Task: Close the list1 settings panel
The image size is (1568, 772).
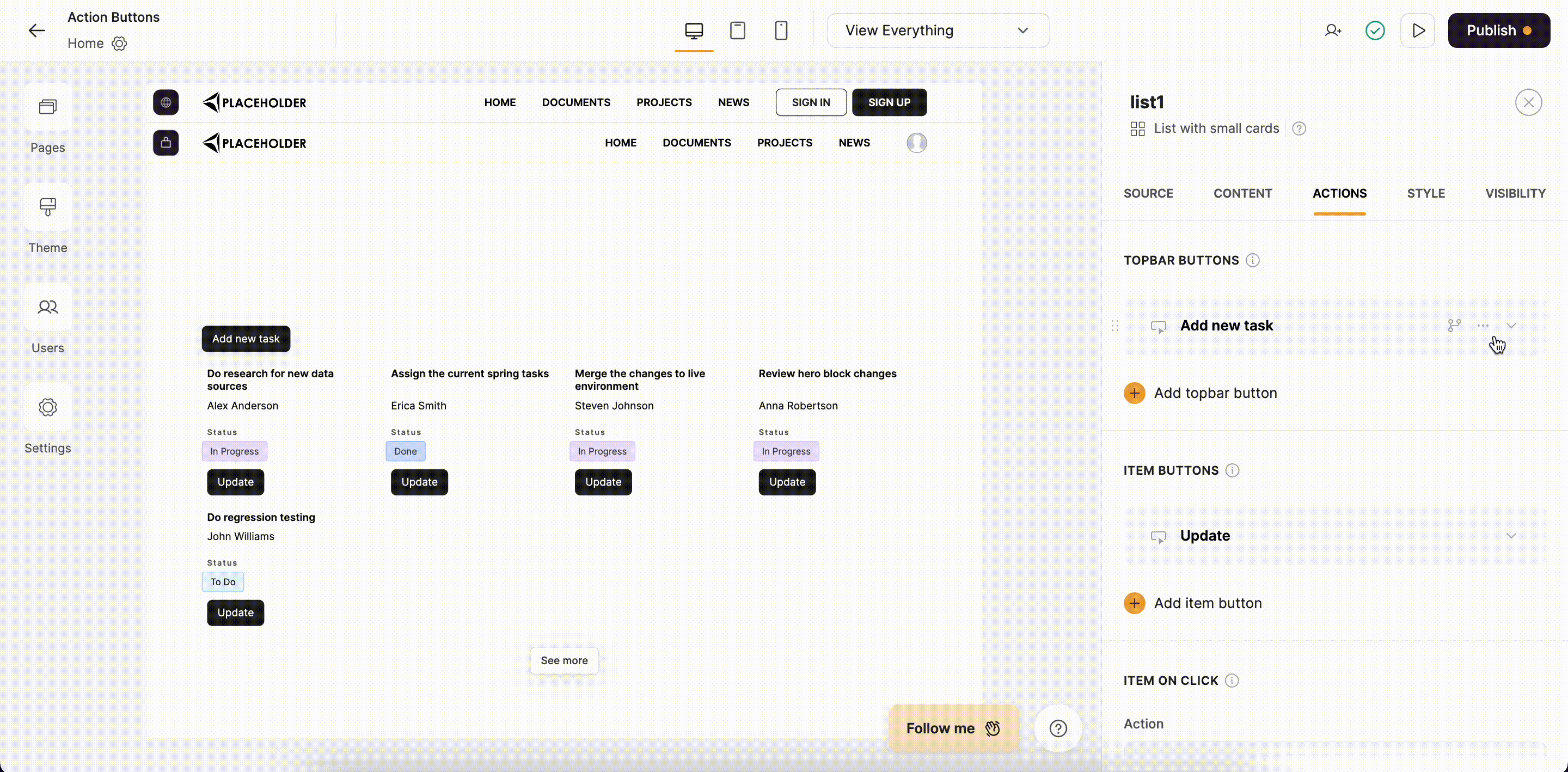Action: (1528, 102)
